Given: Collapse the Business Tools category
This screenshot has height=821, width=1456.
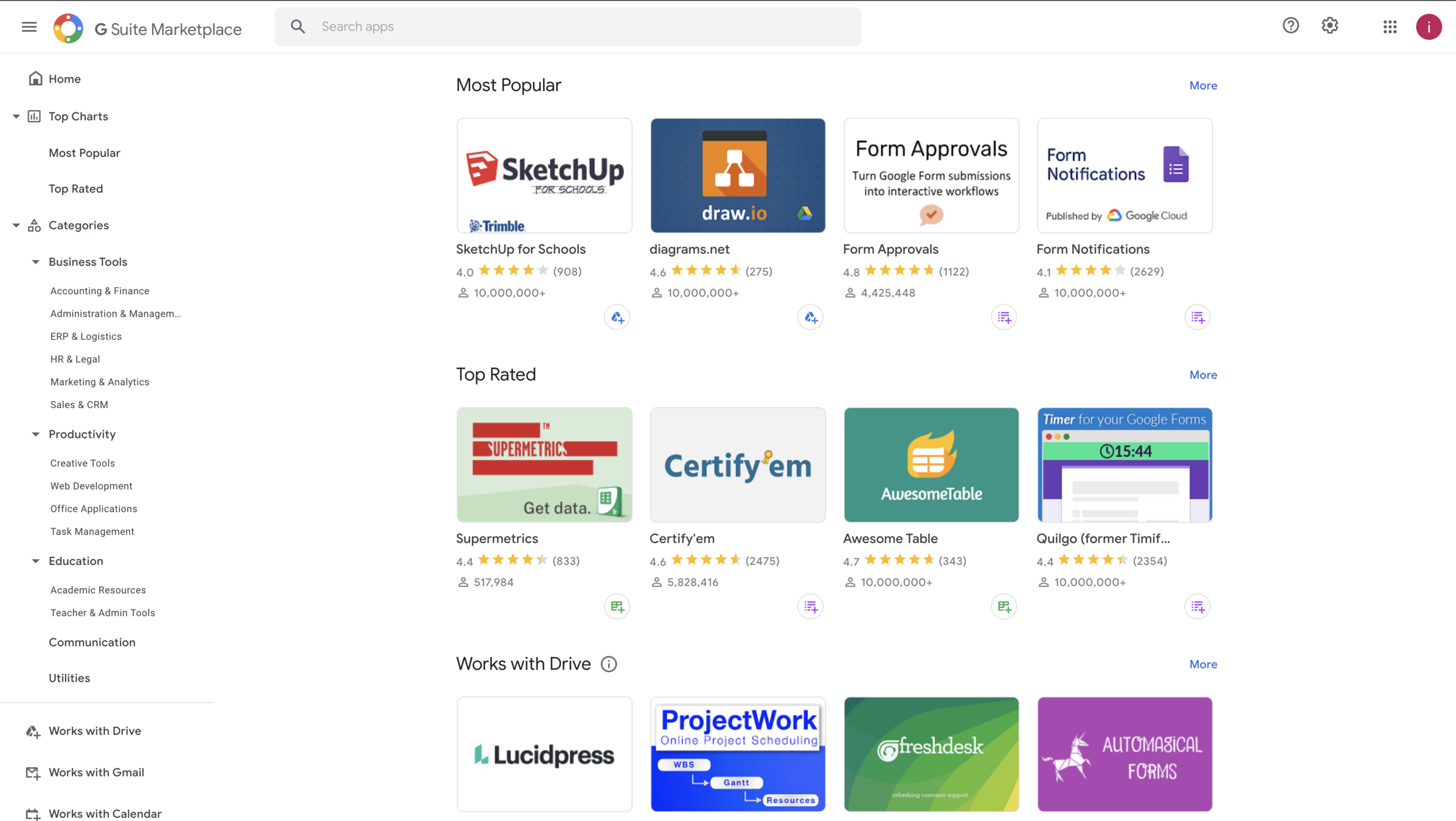Looking at the screenshot, I should [x=35, y=262].
